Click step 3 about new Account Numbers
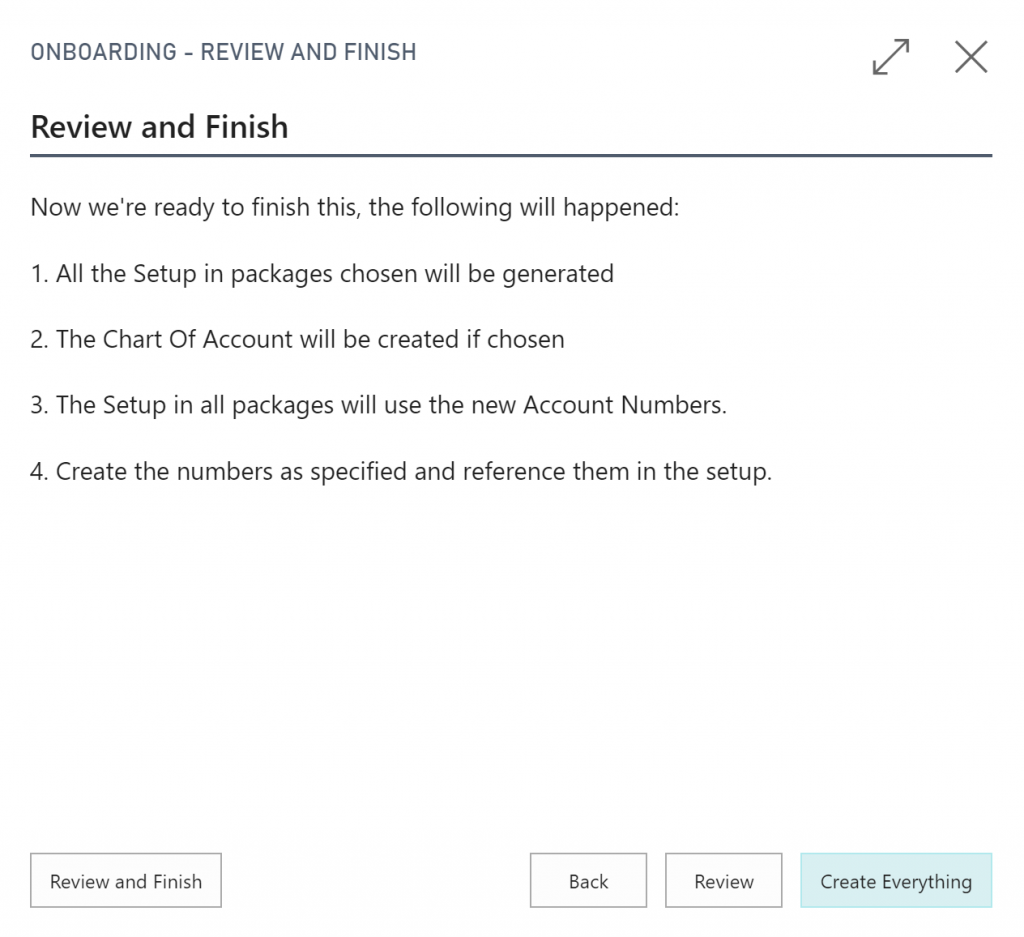 [378, 405]
